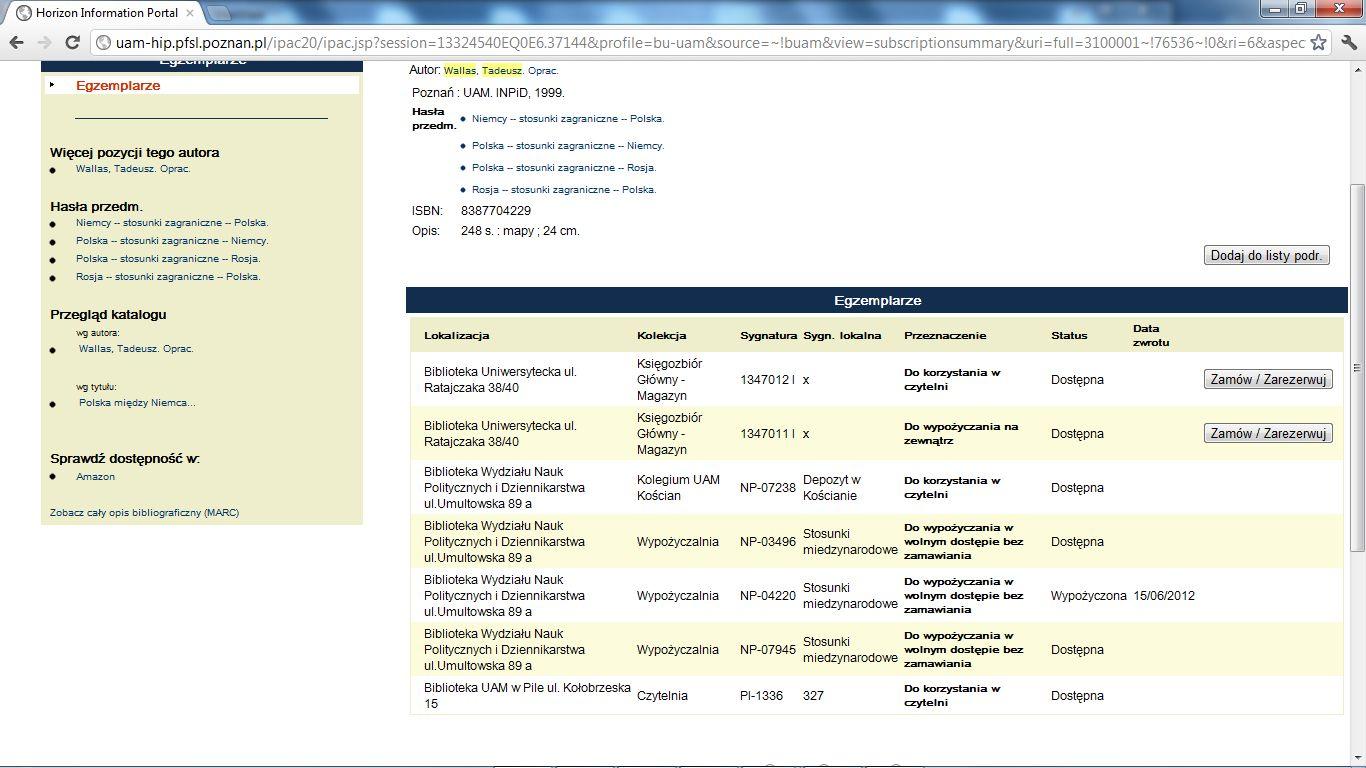Click Depozyt w Kościanie cell
The width and height of the screenshot is (1366, 768).
832,488
